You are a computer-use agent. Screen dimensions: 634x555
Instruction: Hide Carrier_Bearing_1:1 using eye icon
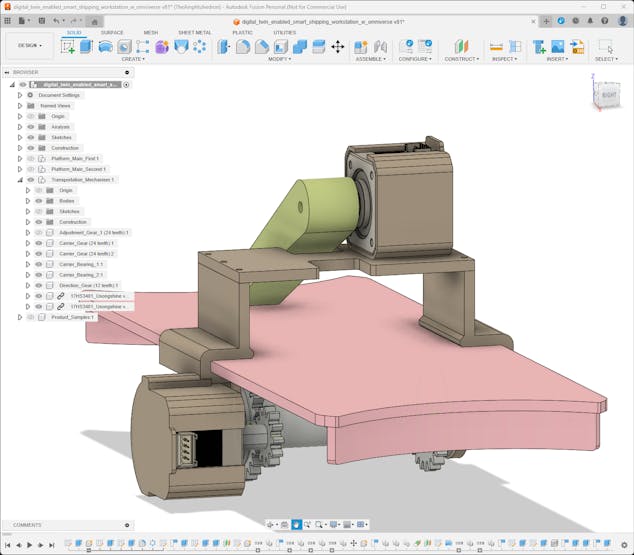[39, 264]
